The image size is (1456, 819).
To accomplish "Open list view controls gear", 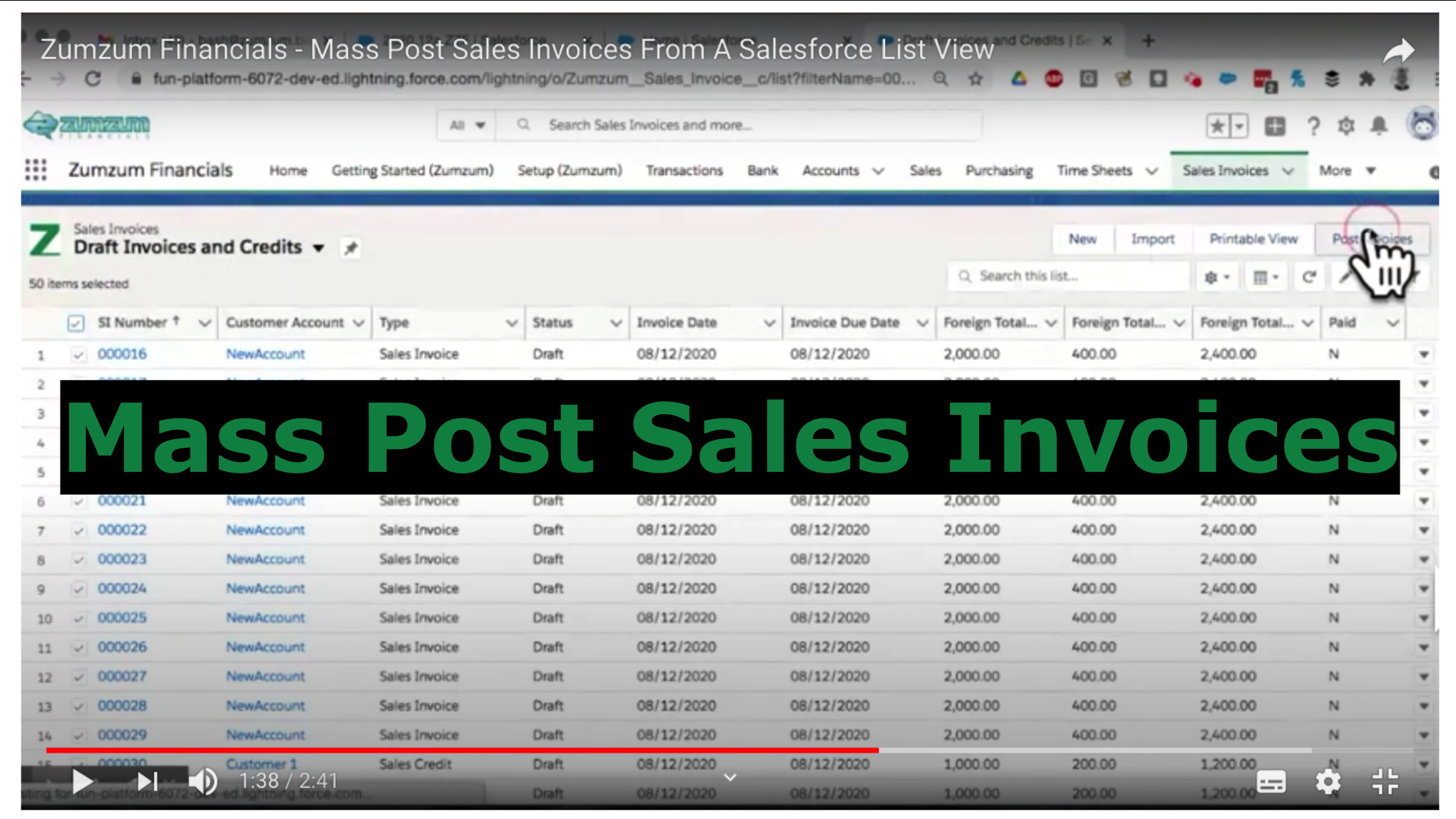I will coord(1216,277).
